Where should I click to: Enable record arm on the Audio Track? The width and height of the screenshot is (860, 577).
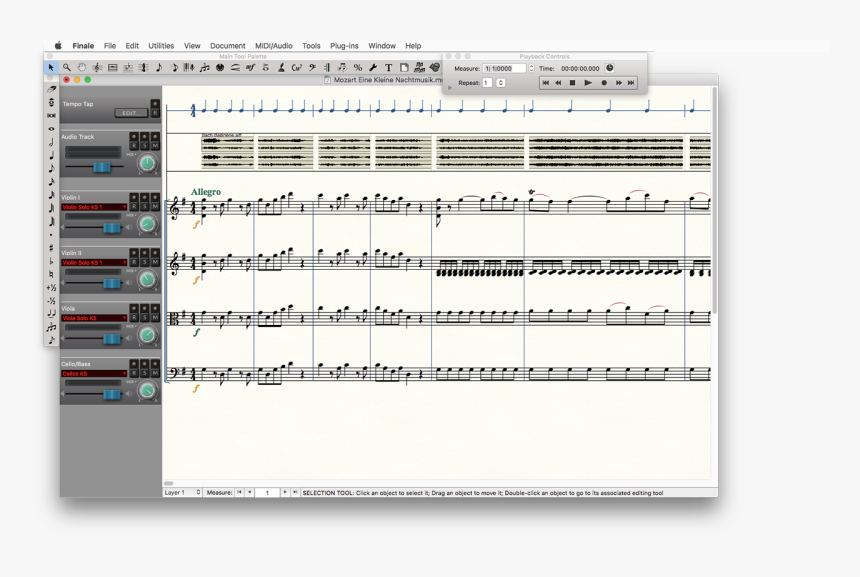coord(134,145)
